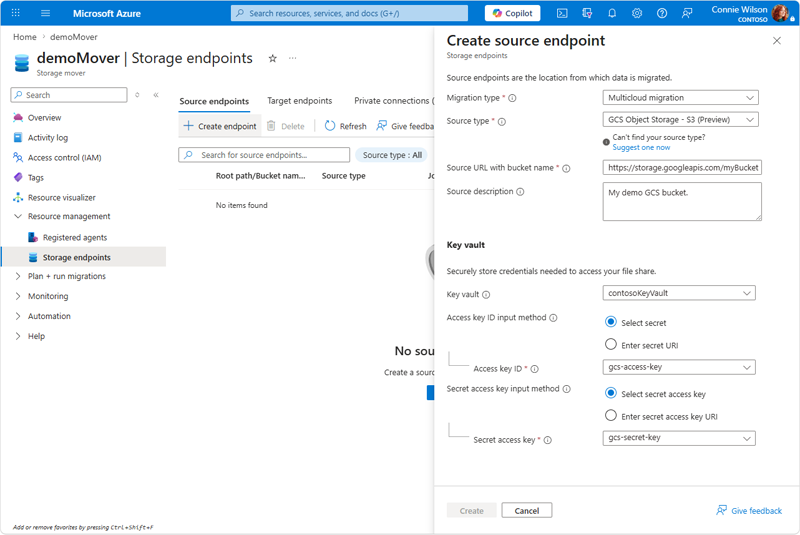Choose the Enter secret URI radio option
Viewport: 800px width, 535px height.
tap(610, 344)
